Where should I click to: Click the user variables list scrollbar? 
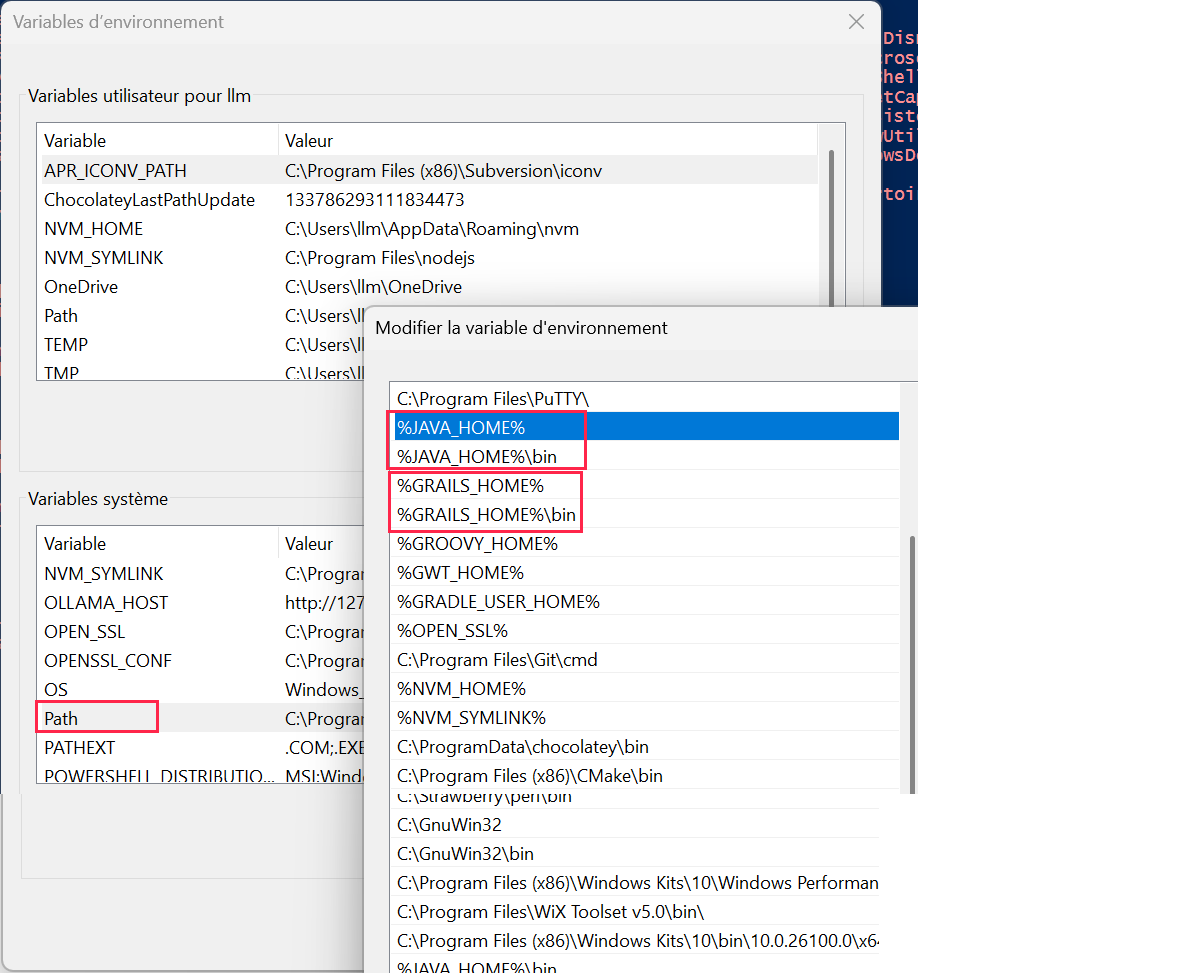831,230
